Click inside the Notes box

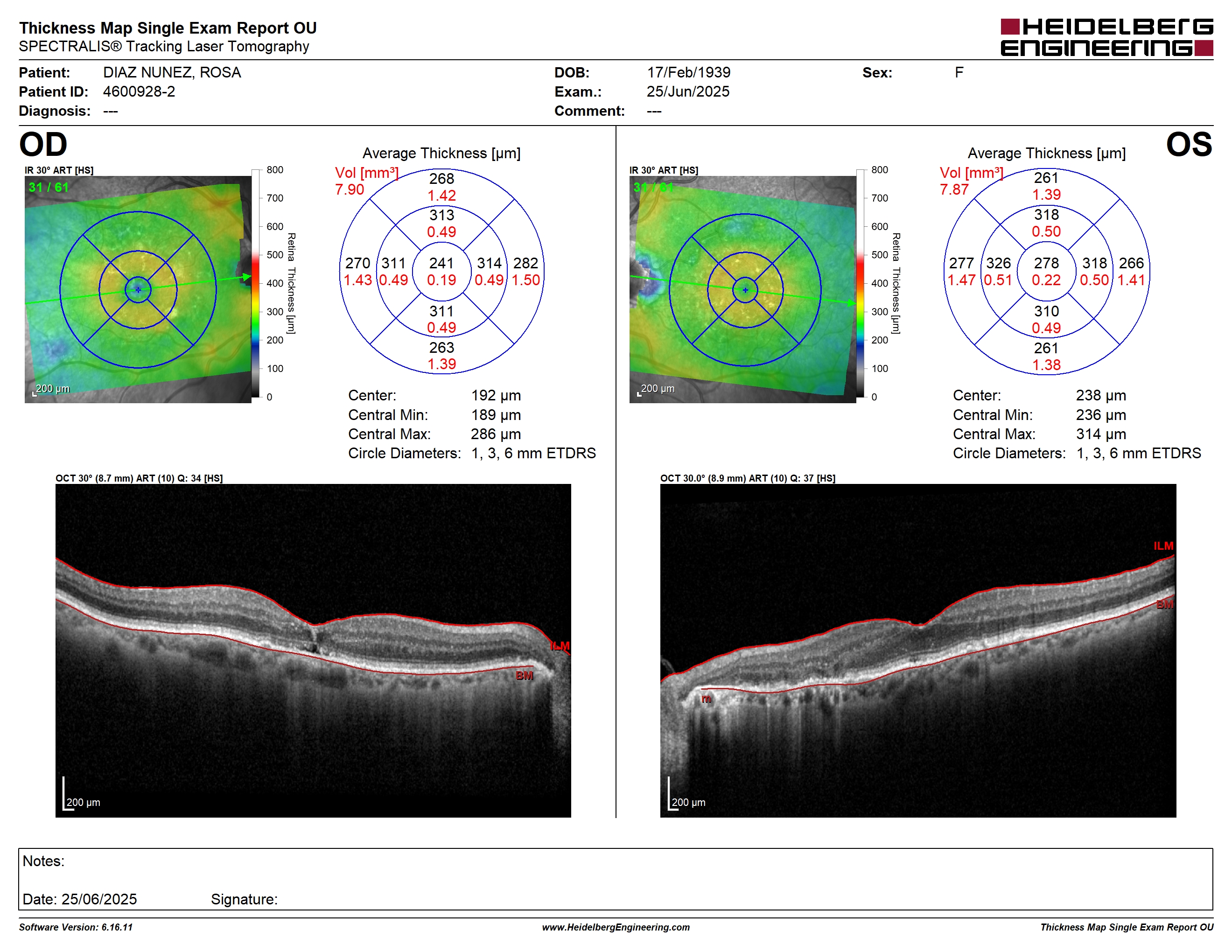(616, 879)
